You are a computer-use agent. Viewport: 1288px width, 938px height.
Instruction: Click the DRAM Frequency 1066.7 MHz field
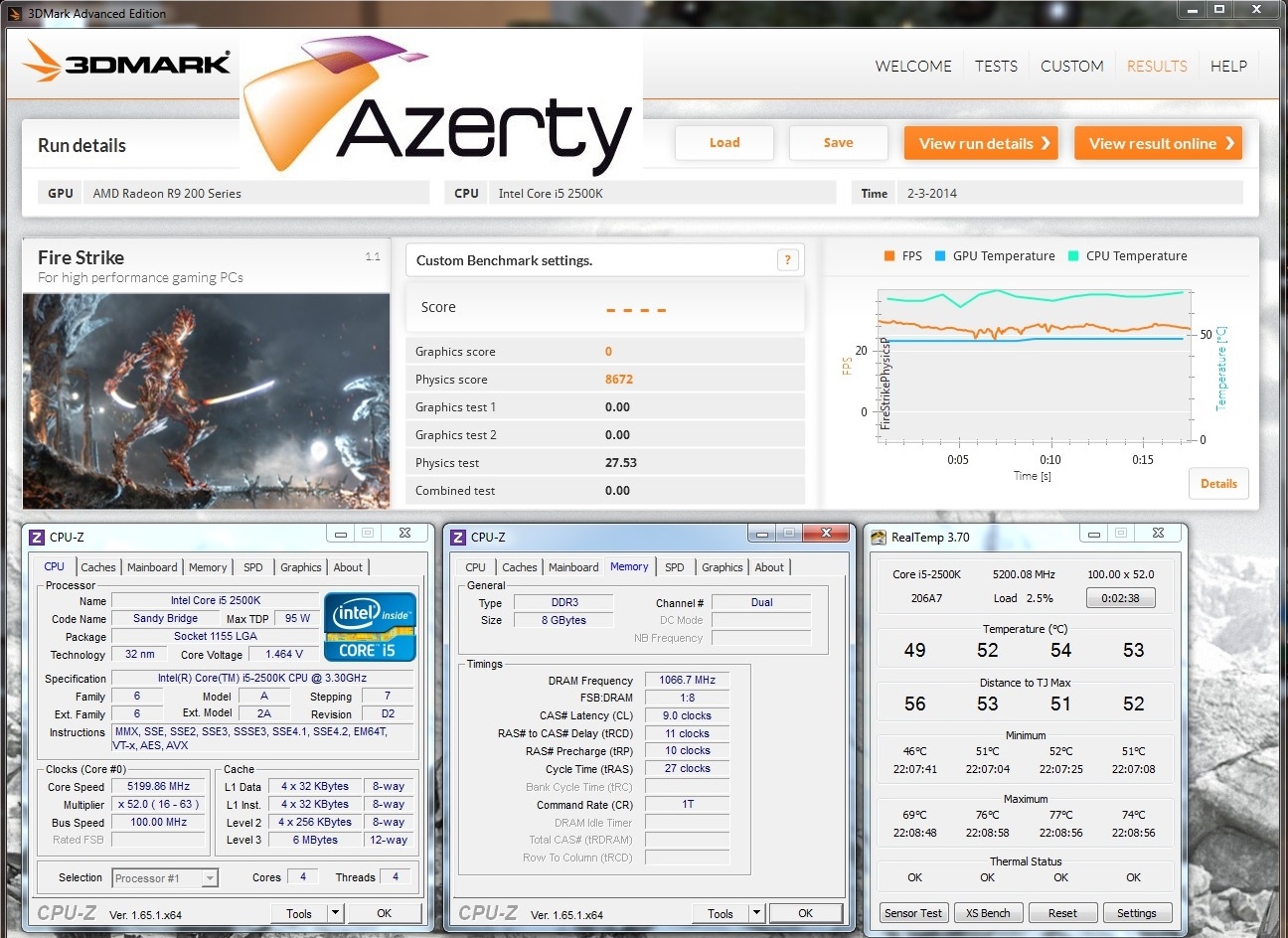point(687,680)
